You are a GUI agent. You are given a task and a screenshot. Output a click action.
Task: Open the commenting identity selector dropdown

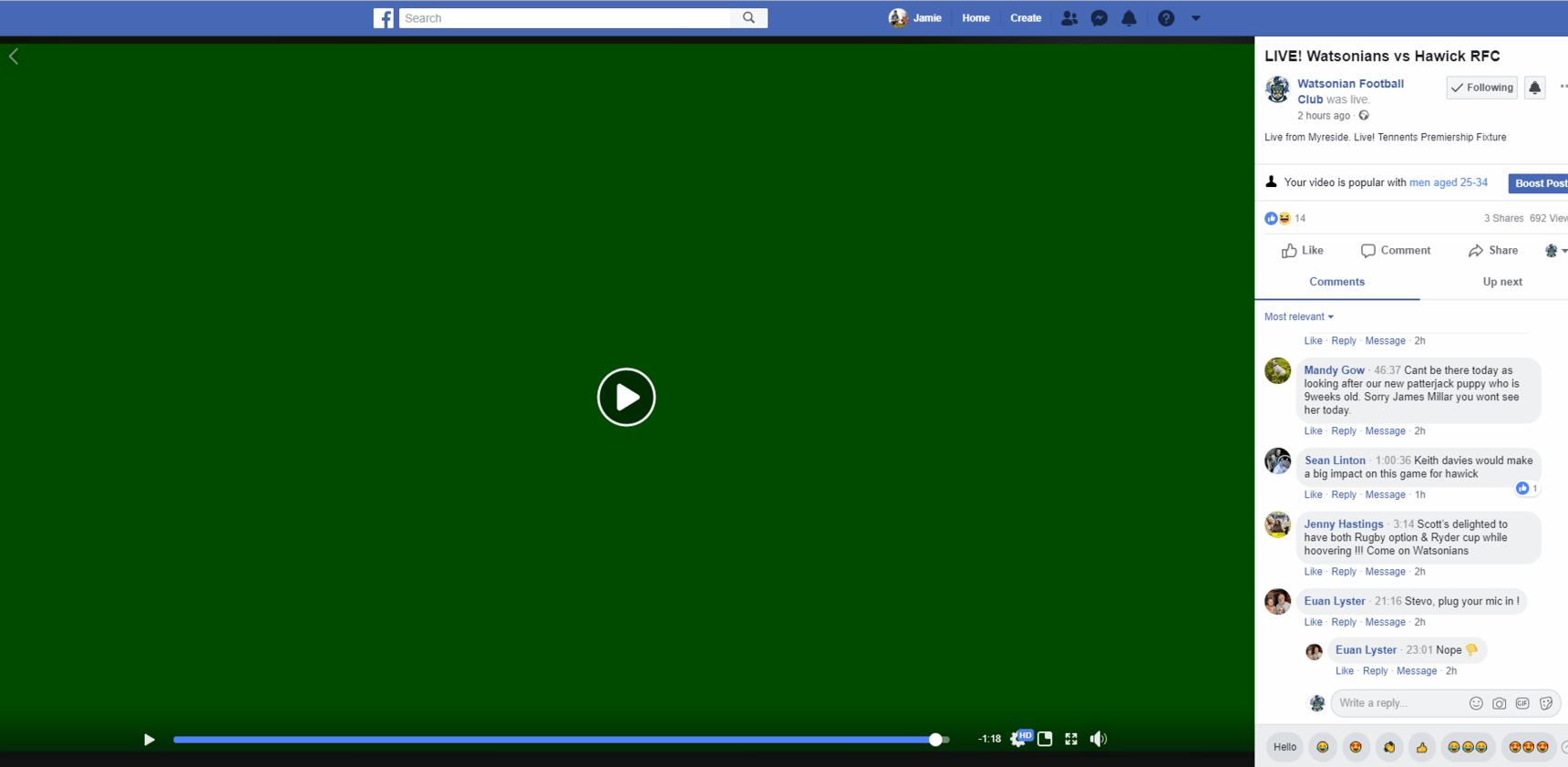[1555, 251]
